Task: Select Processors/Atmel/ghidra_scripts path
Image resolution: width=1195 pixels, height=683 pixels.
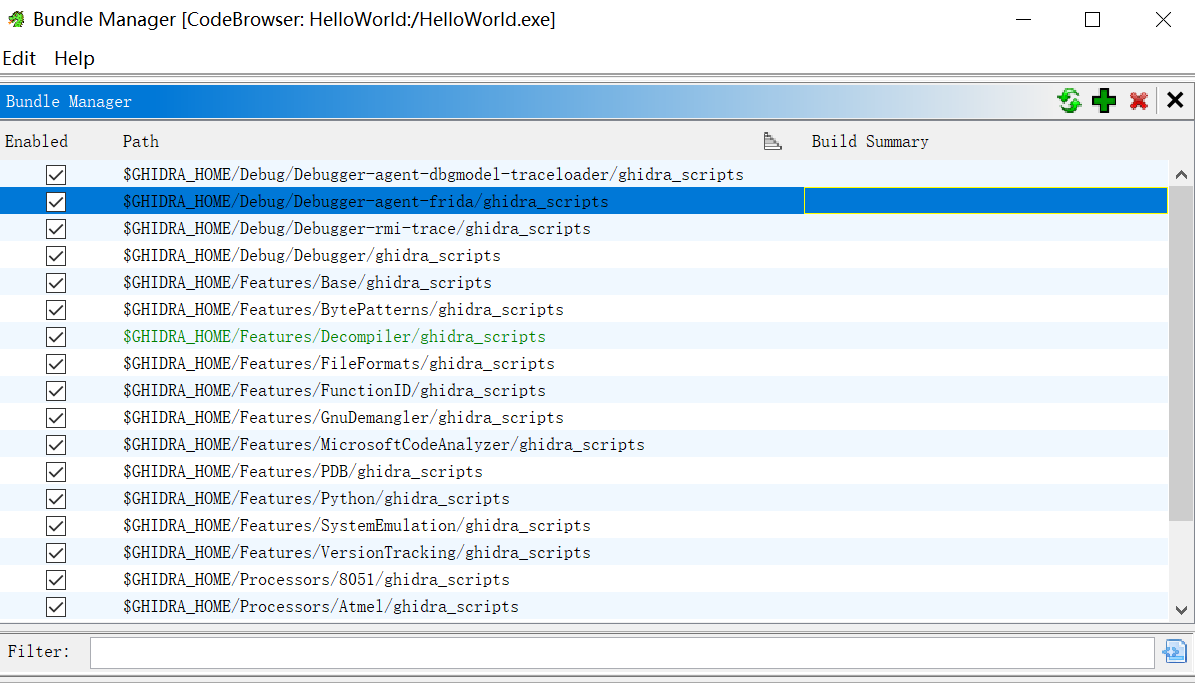Action: [x=321, y=607]
